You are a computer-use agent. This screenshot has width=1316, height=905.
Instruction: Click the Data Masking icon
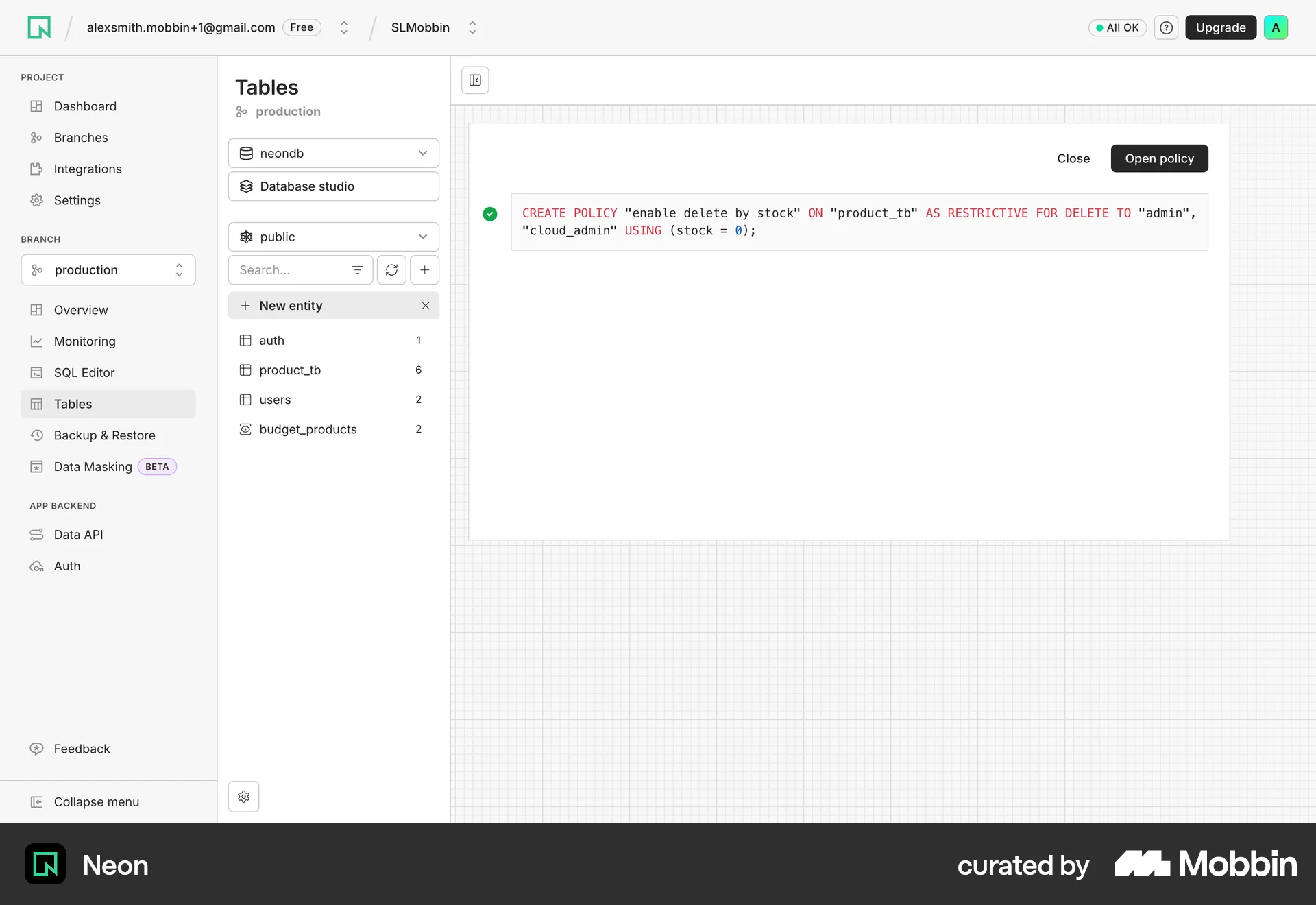36,467
